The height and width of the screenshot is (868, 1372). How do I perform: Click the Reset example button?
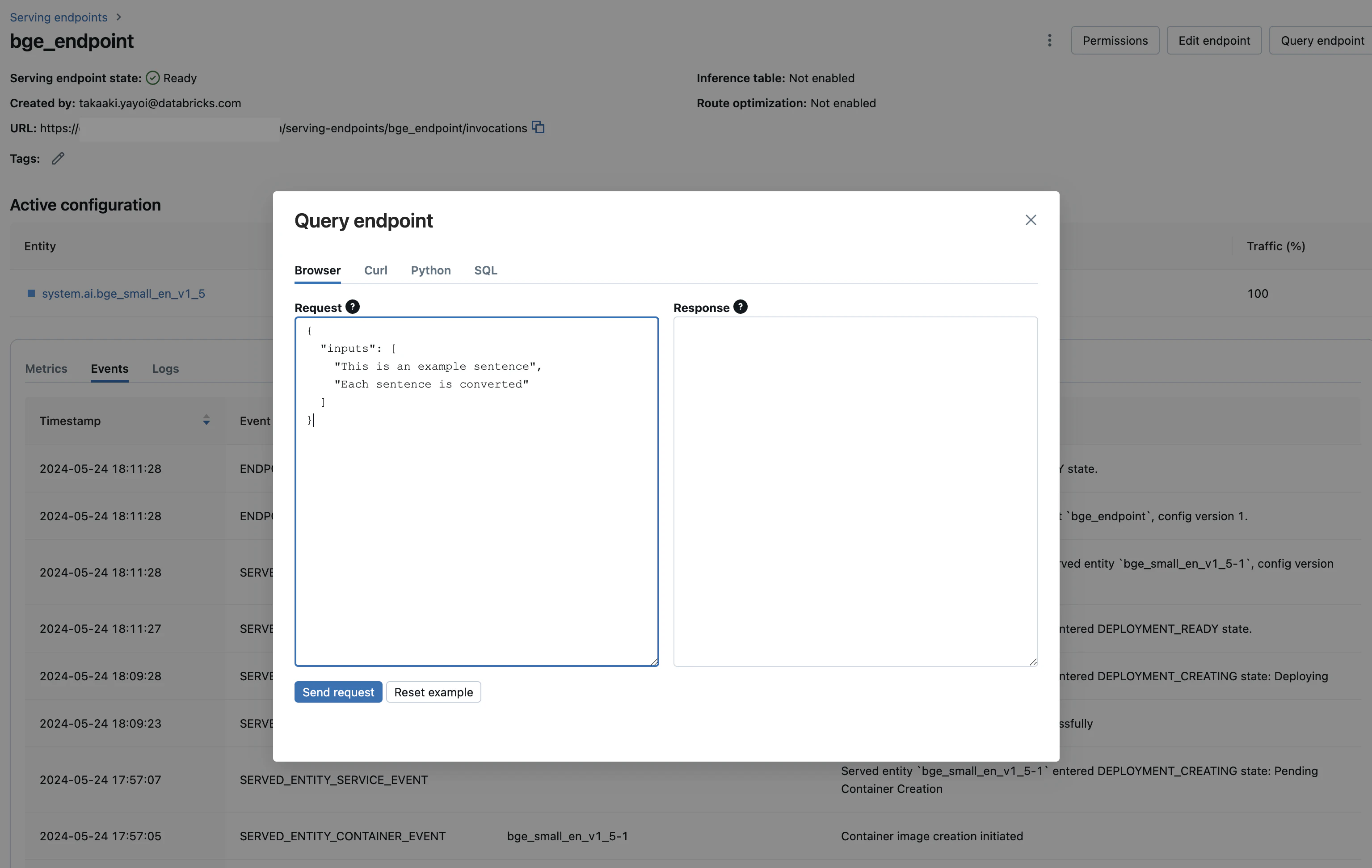433,692
